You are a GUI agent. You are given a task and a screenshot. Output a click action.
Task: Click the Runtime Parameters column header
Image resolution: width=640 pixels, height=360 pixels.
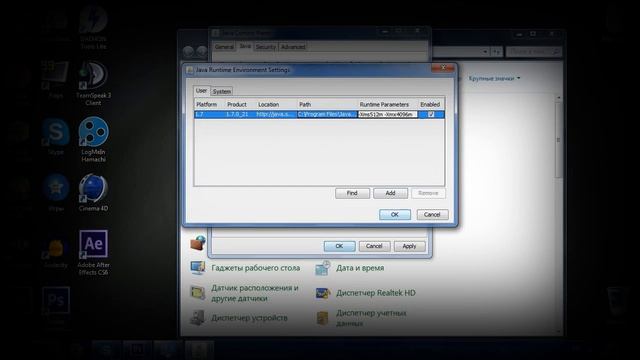[x=388, y=104]
